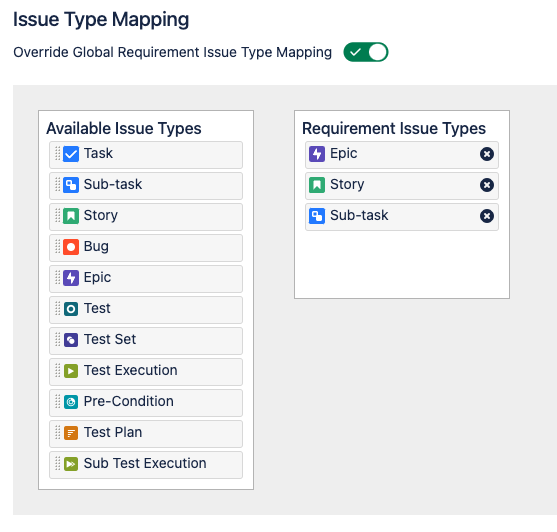Select Story in Available Issue Types list

click(146, 217)
